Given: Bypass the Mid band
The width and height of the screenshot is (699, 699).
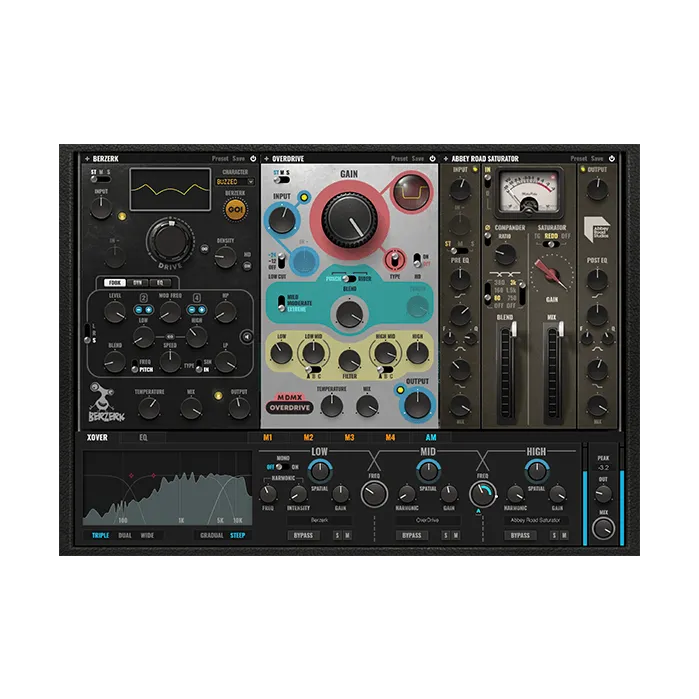Looking at the screenshot, I should pyautogui.click(x=411, y=535).
